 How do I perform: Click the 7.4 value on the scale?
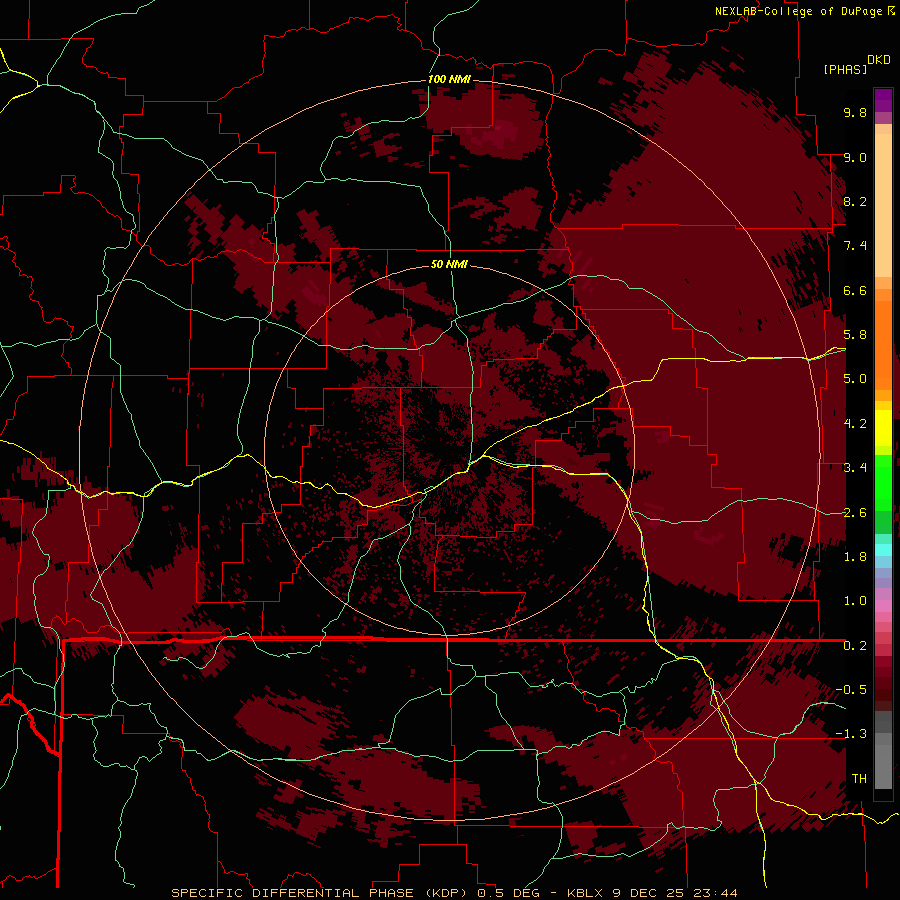(855, 246)
